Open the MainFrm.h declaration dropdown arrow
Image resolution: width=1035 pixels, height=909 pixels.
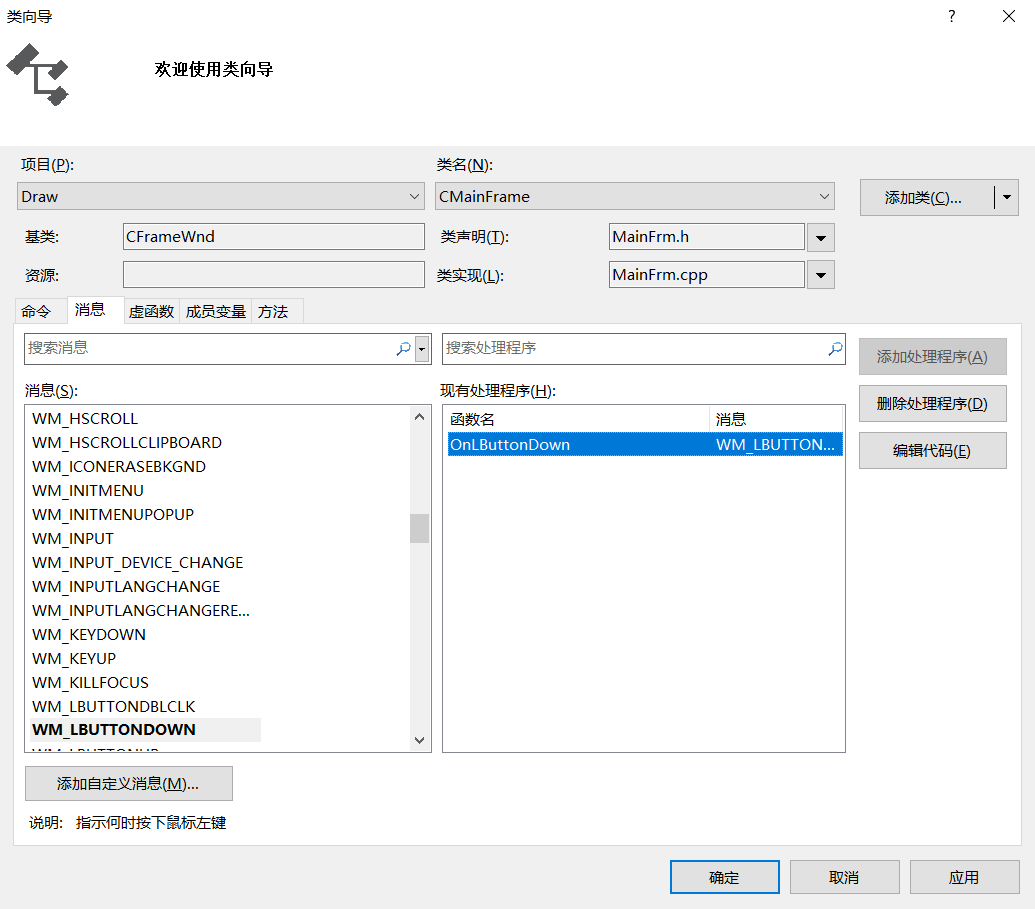(821, 237)
